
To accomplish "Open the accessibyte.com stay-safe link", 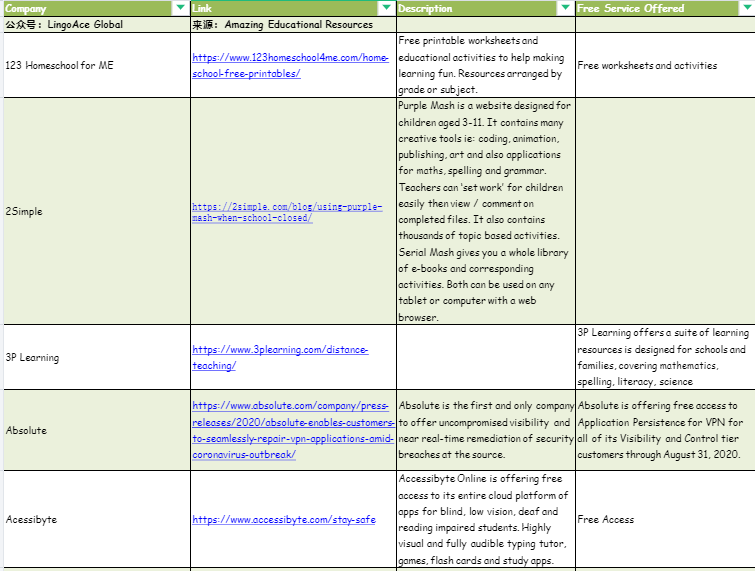I will click(x=284, y=519).
